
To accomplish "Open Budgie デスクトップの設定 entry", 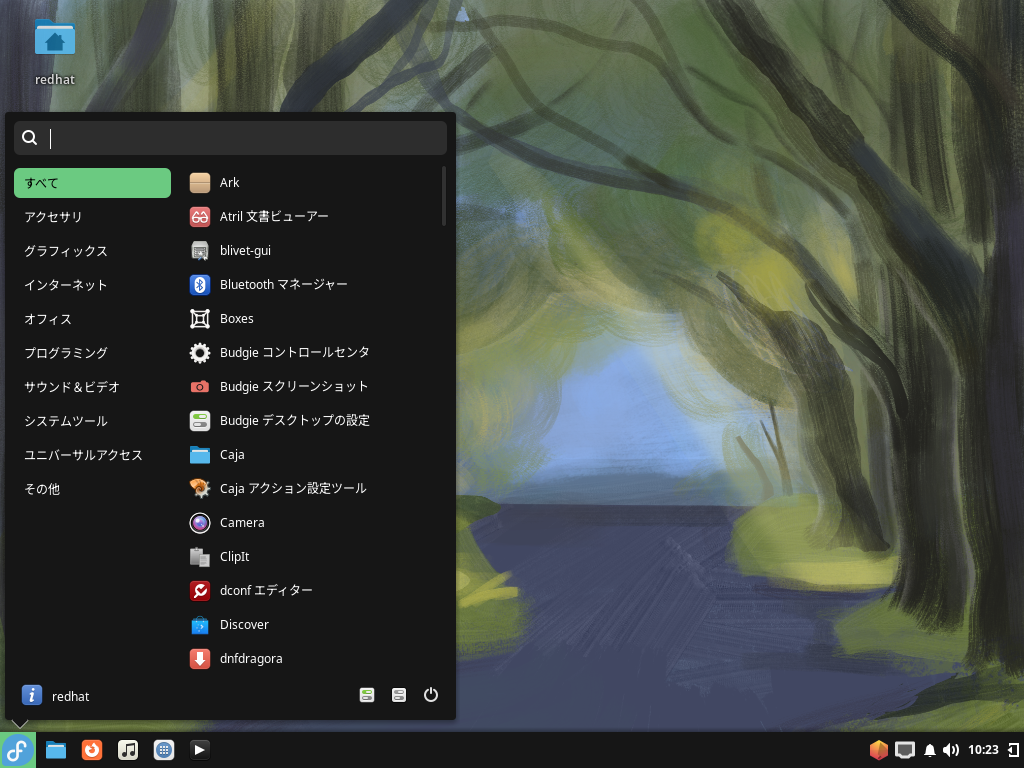I will point(312,421).
